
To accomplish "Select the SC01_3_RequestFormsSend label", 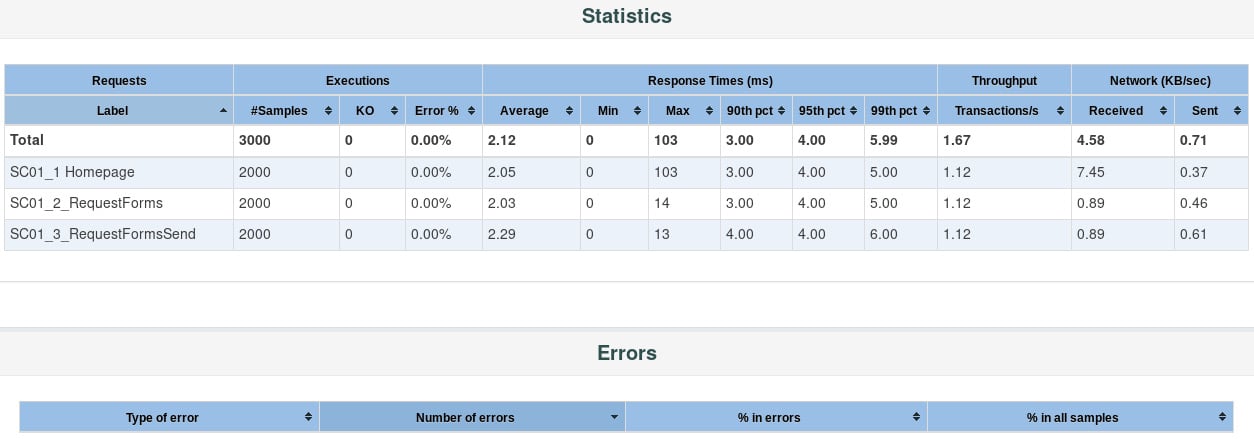I will click(103, 235).
